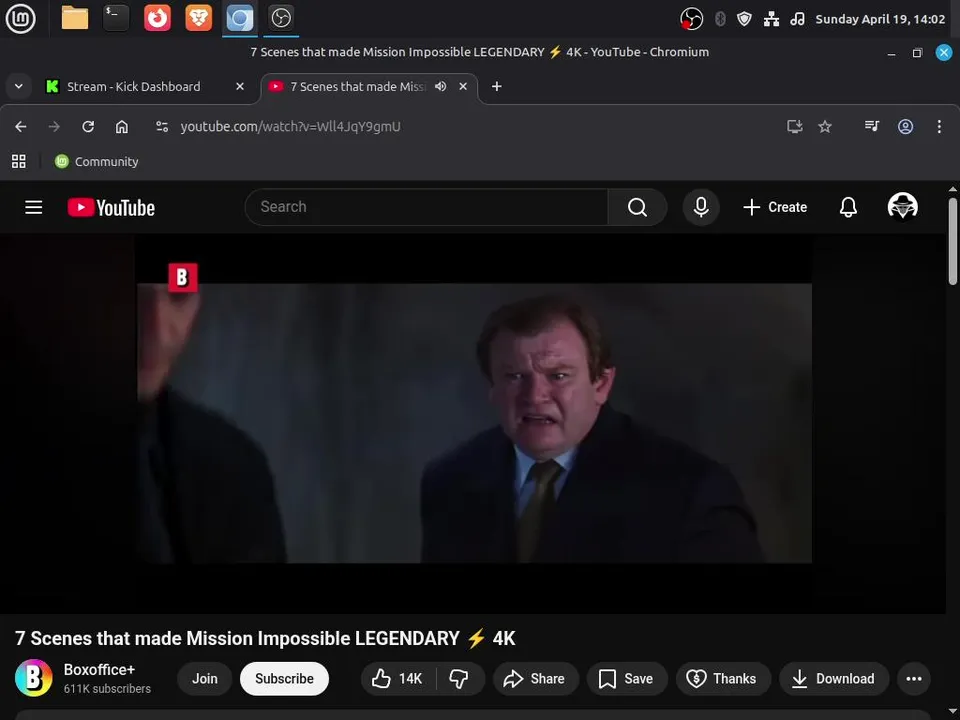
Task: Close the YouTube video tab
Action: click(x=463, y=86)
